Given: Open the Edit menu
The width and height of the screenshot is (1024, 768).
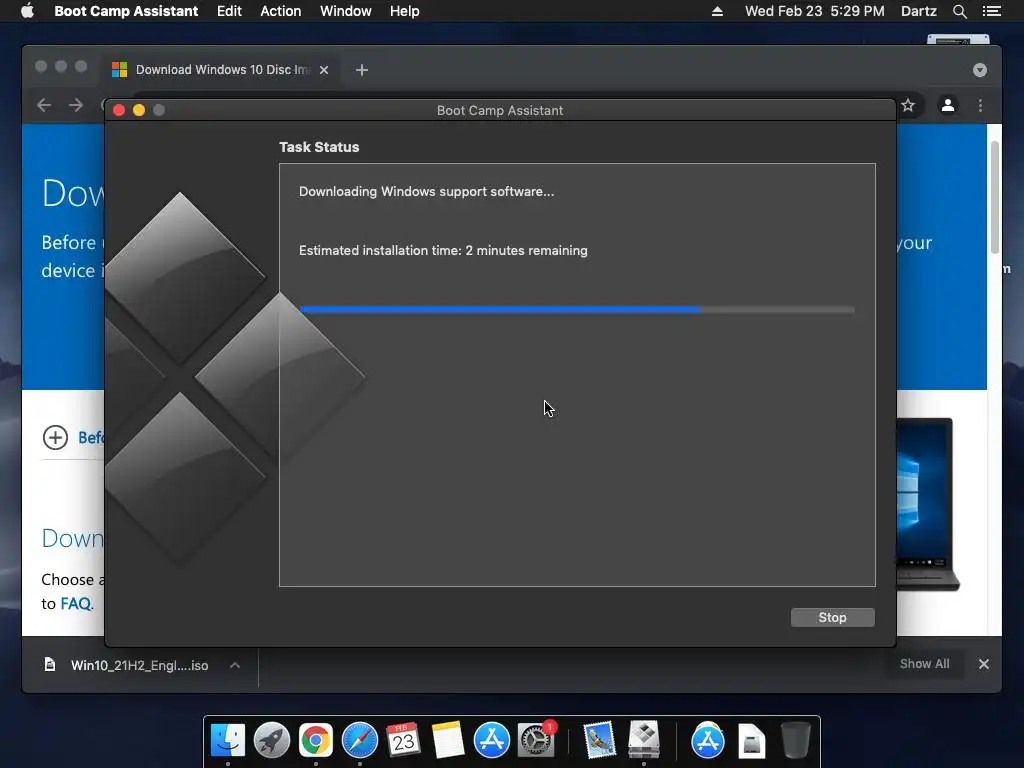Looking at the screenshot, I should (x=229, y=11).
